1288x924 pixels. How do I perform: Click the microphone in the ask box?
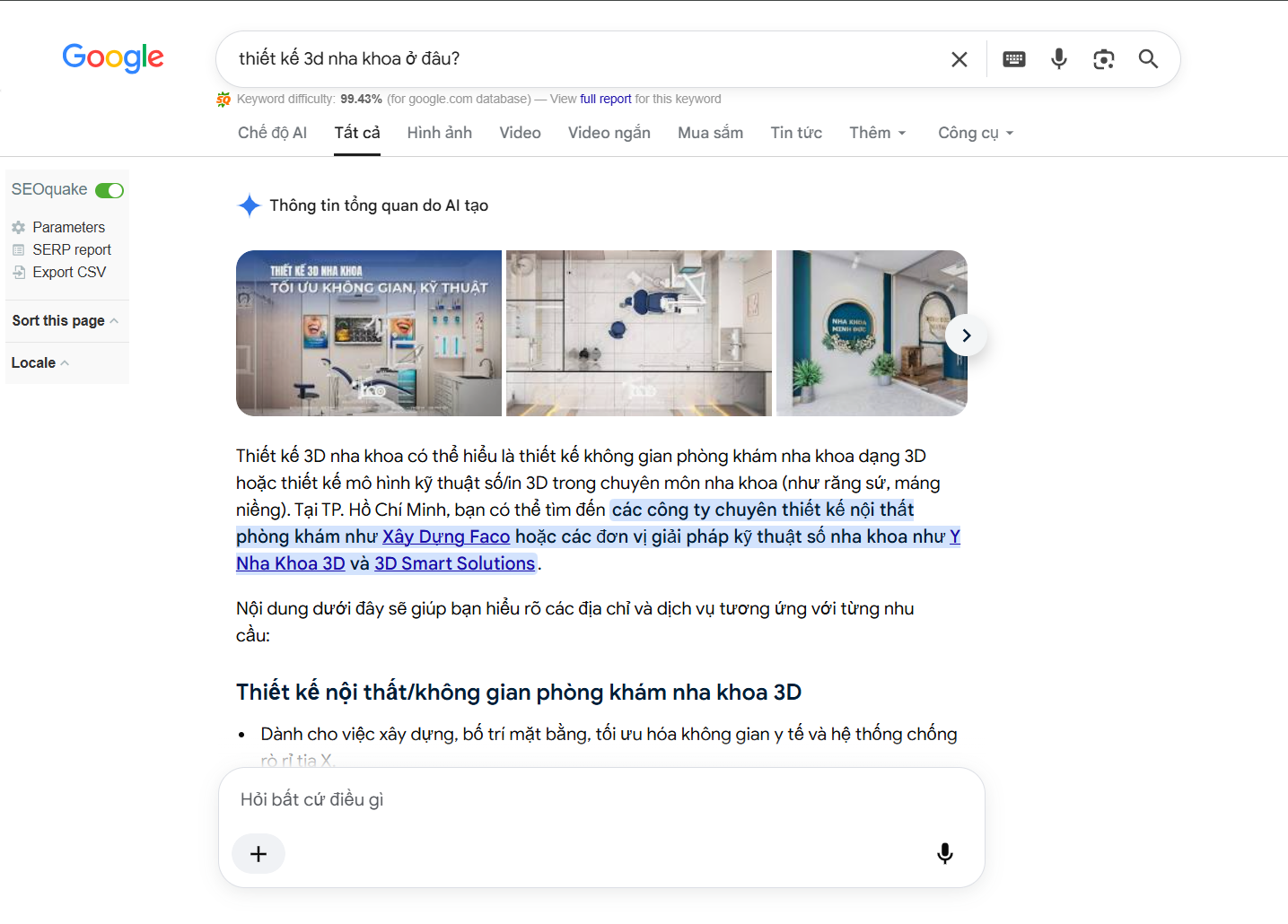[x=945, y=853]
